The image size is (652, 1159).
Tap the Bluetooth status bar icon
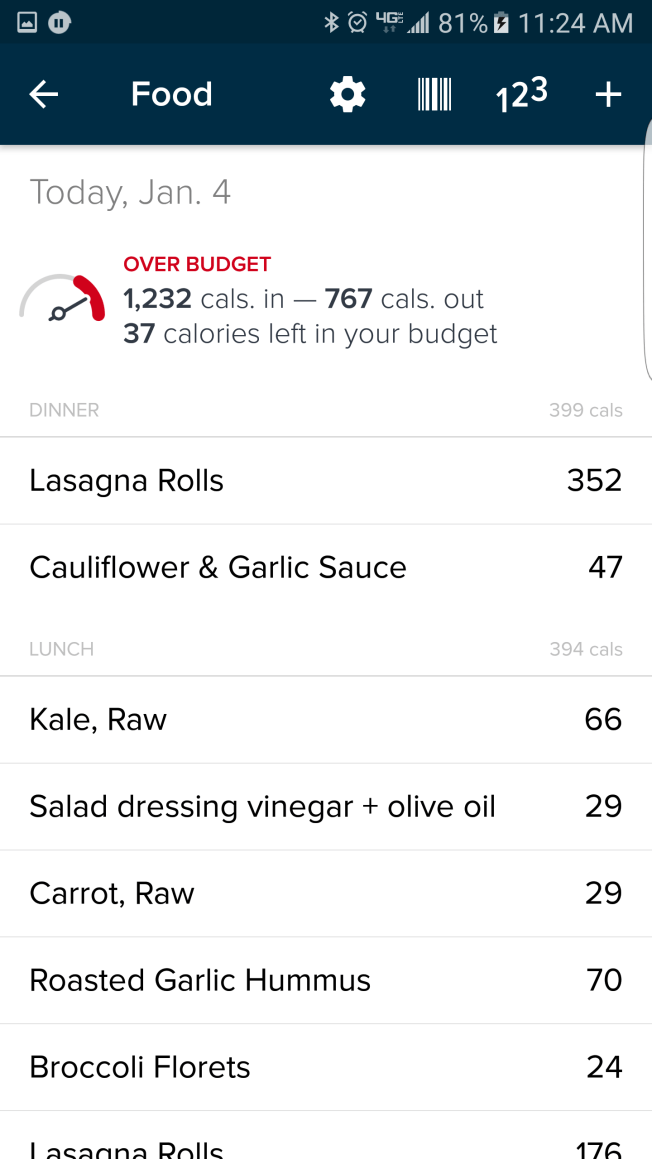coord(331,22)
